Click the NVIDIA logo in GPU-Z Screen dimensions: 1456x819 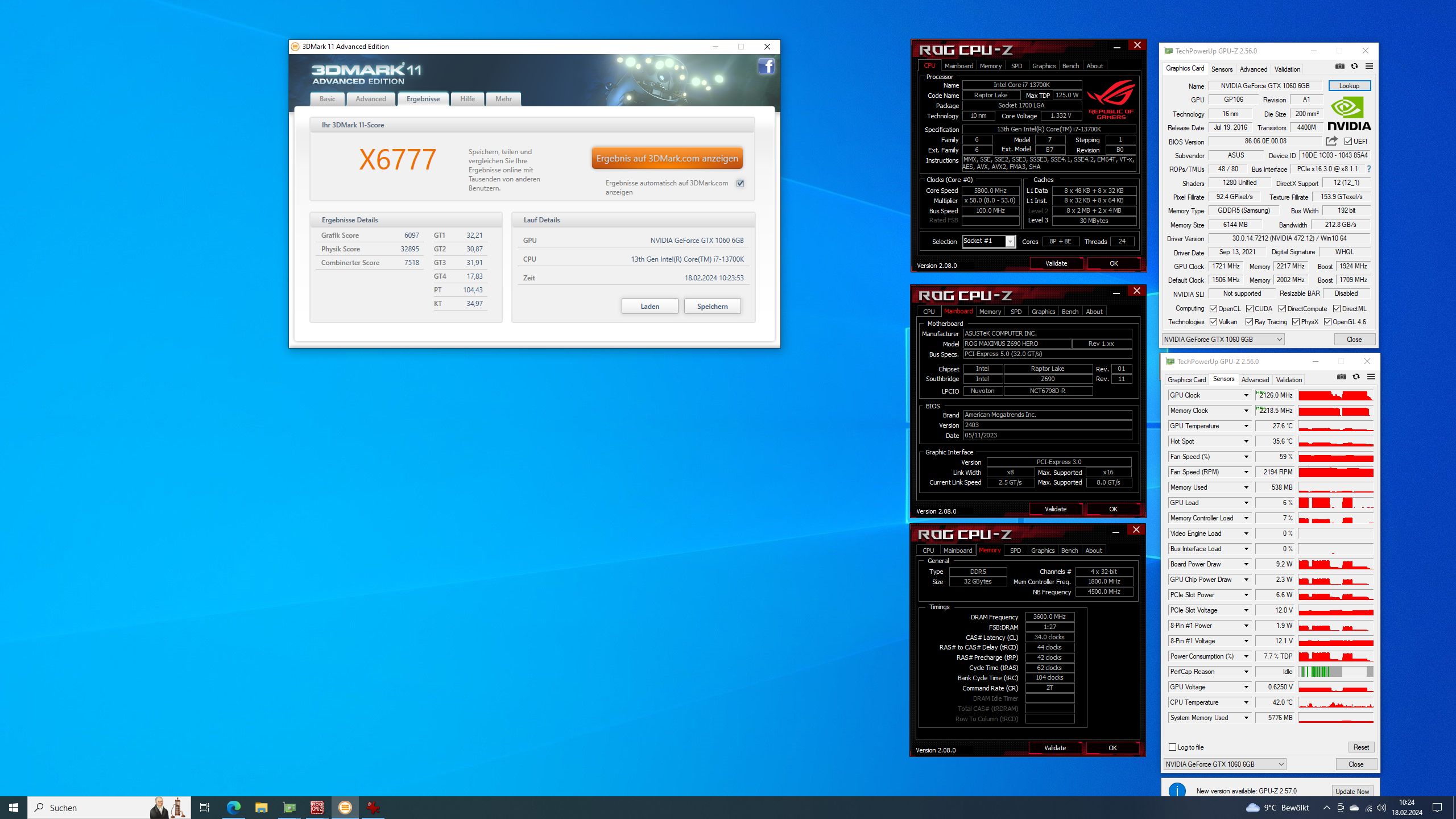click(1349, 114)
